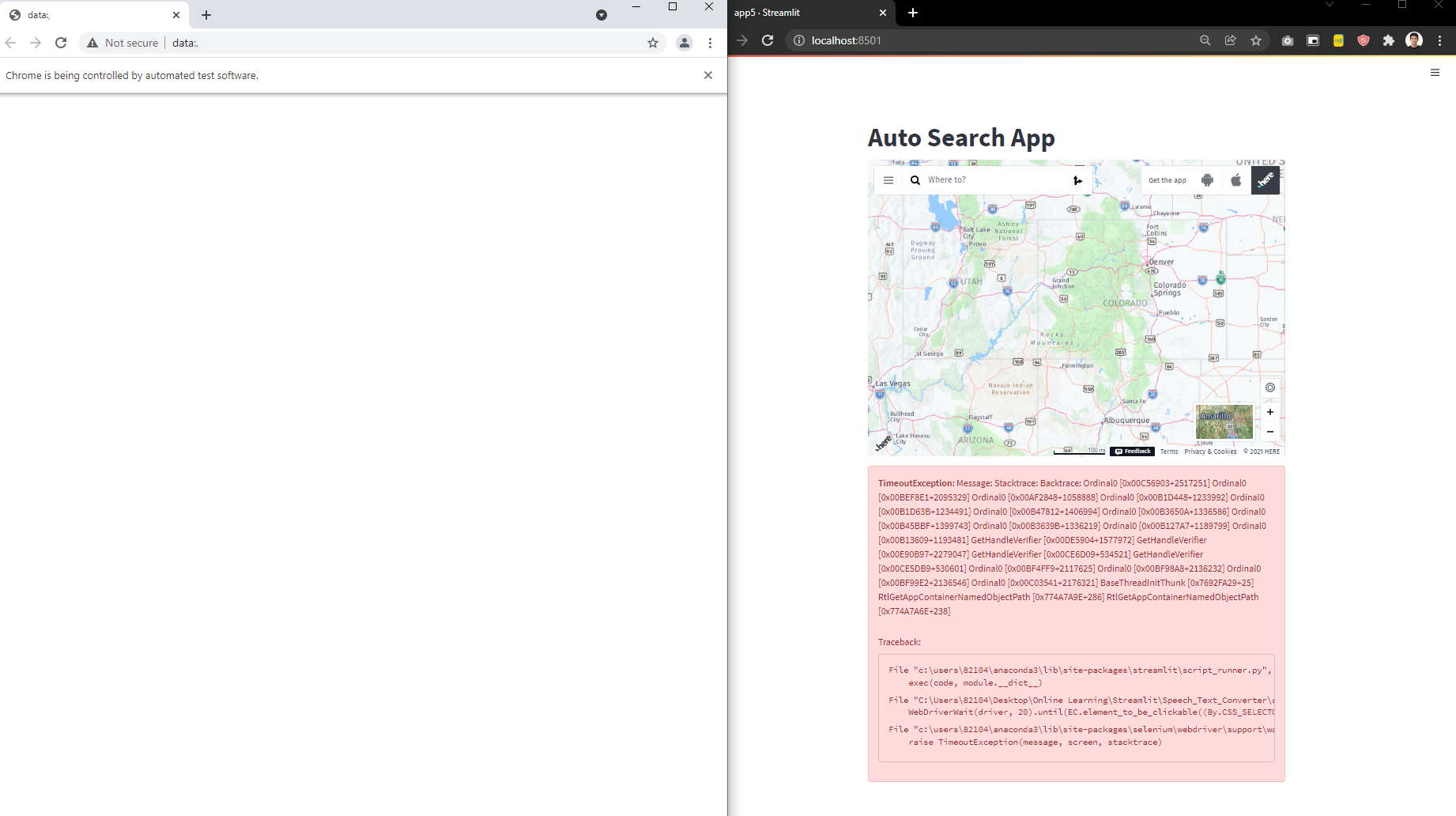Click the Auto Search App heading
Screen dimensions: 1456x816
point(961,138)
